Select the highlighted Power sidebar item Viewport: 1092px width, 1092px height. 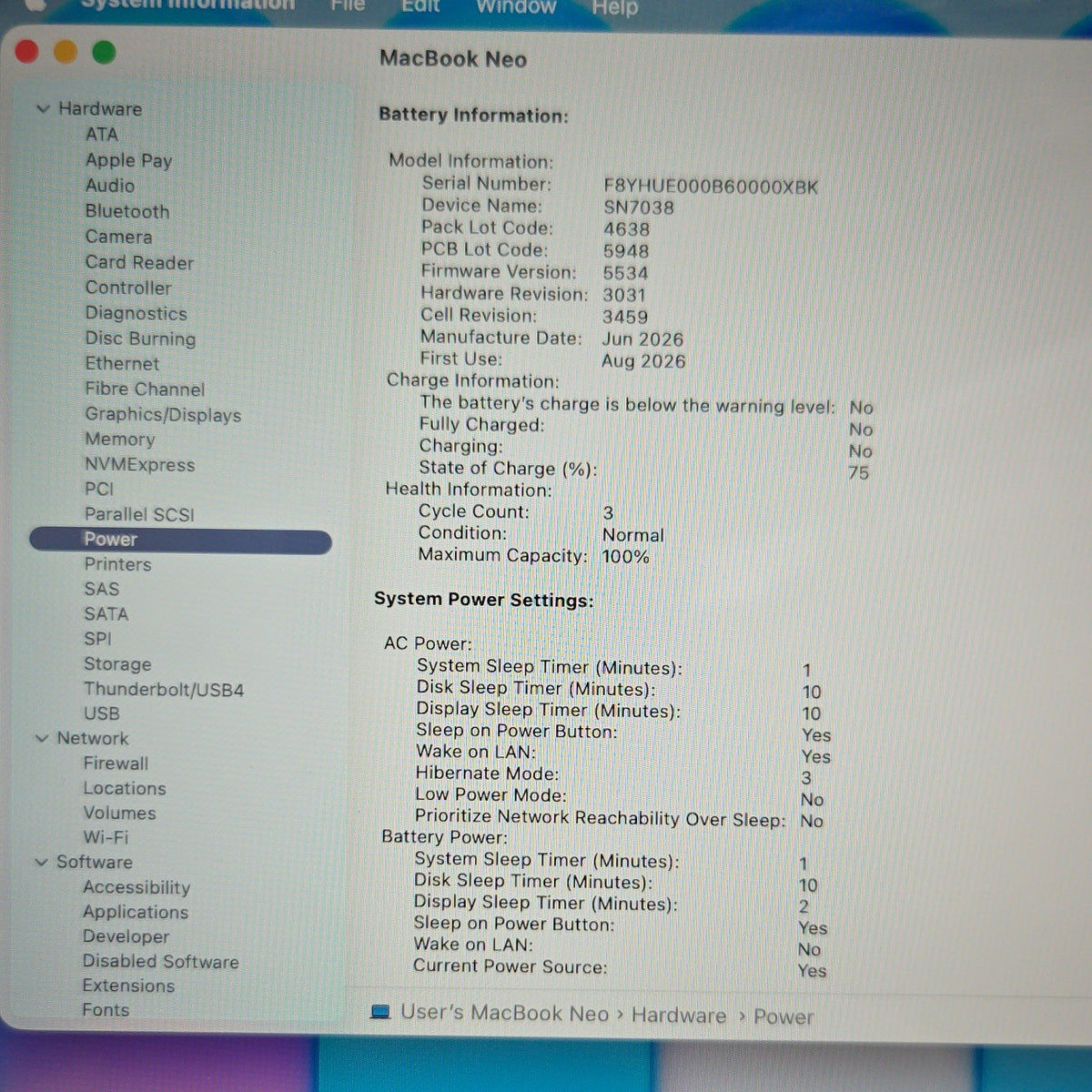[x=180, y=540]
